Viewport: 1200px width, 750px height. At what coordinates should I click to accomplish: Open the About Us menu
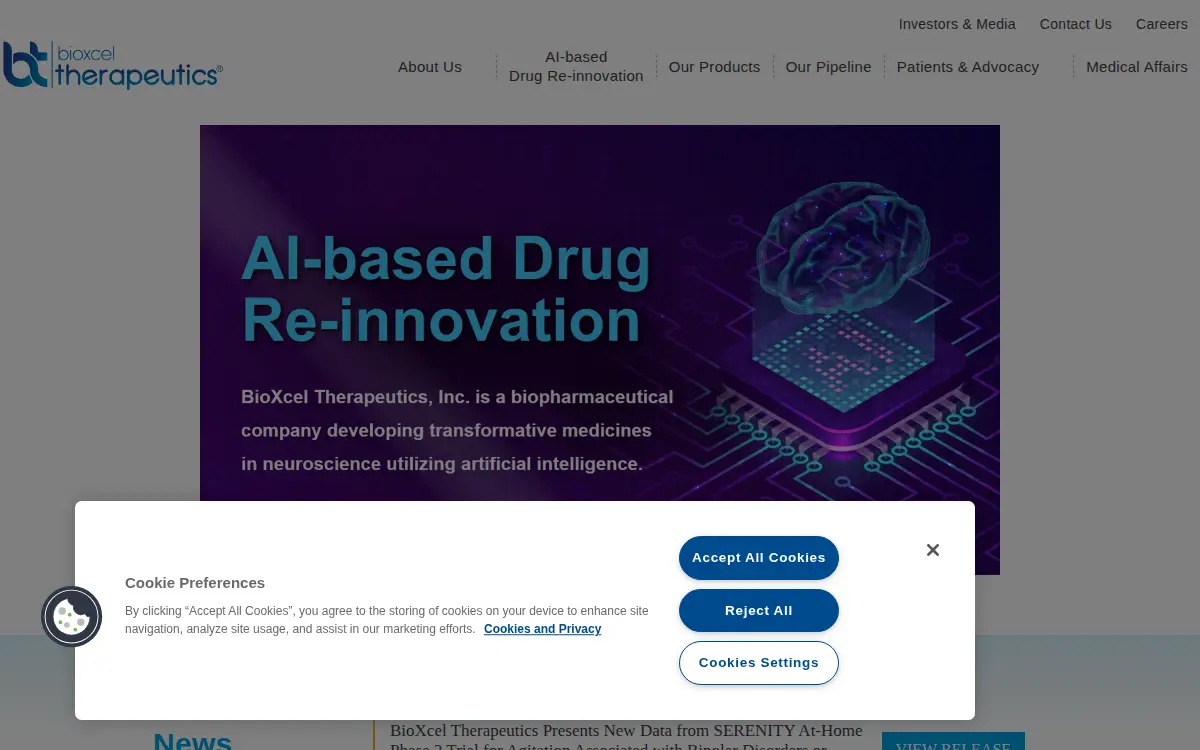430,67
